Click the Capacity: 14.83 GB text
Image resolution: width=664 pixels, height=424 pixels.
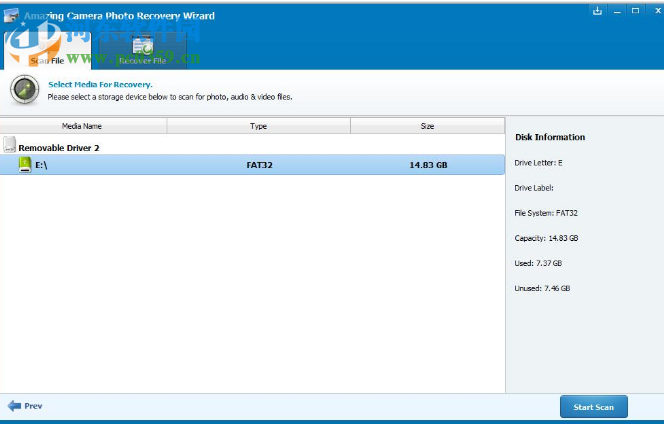coord(546,238)
